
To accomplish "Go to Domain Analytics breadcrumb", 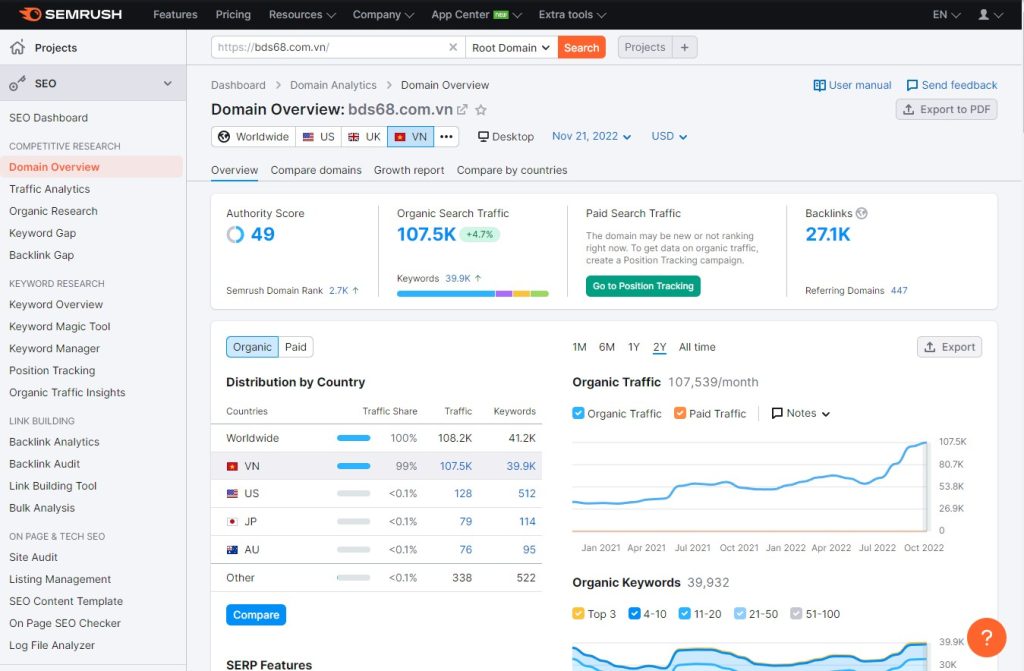I will coord(333,85).
